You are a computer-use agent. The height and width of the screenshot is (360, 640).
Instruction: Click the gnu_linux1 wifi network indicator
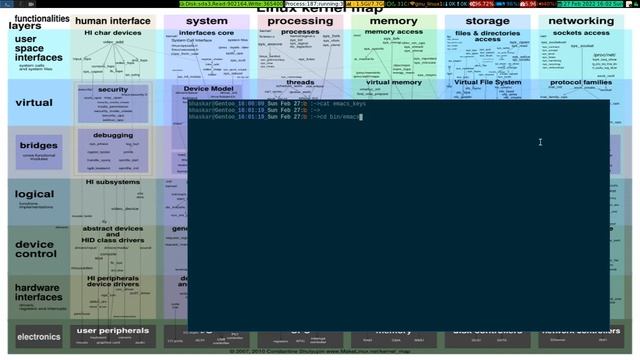pyautogui.click(x=426, y=4)
